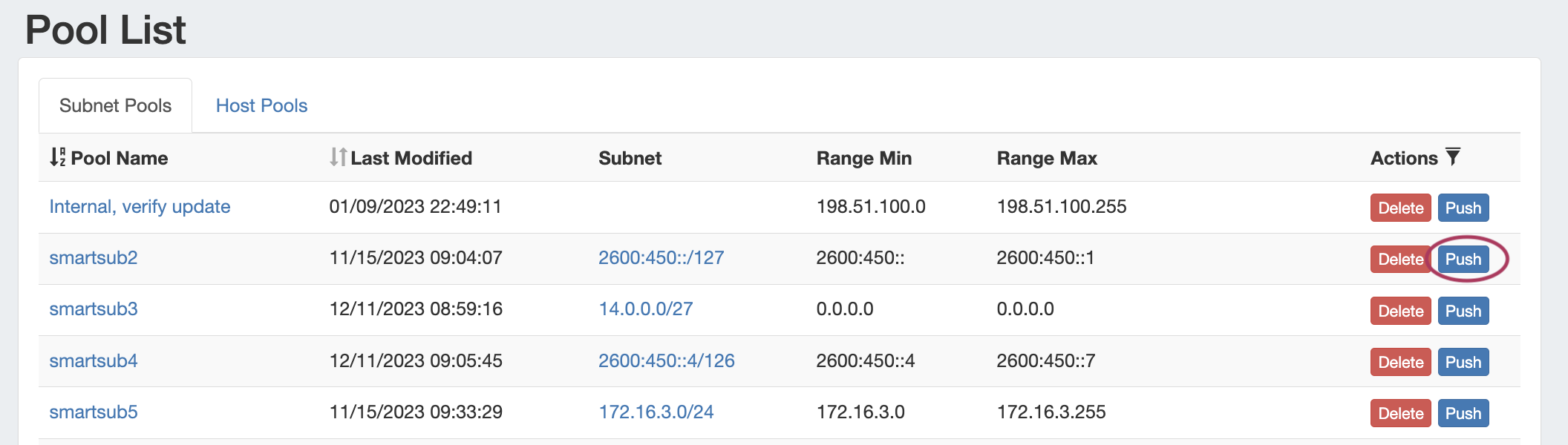
Task: Open the 'Internal, verify update' pool
Action: [140, 207]
